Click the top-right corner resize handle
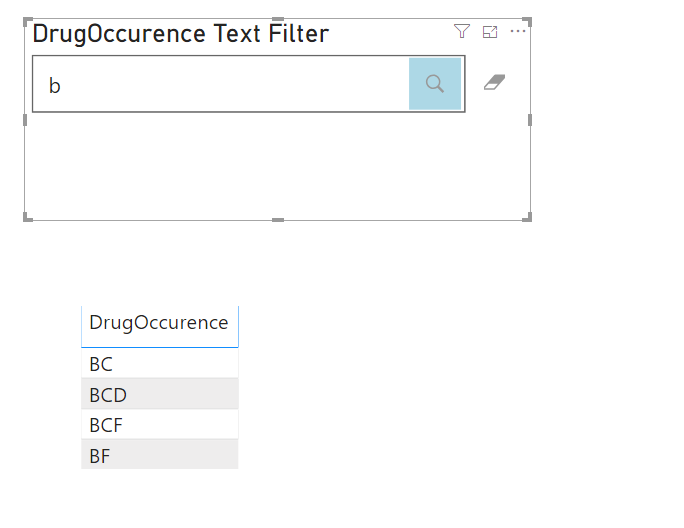 coord(527,21)
